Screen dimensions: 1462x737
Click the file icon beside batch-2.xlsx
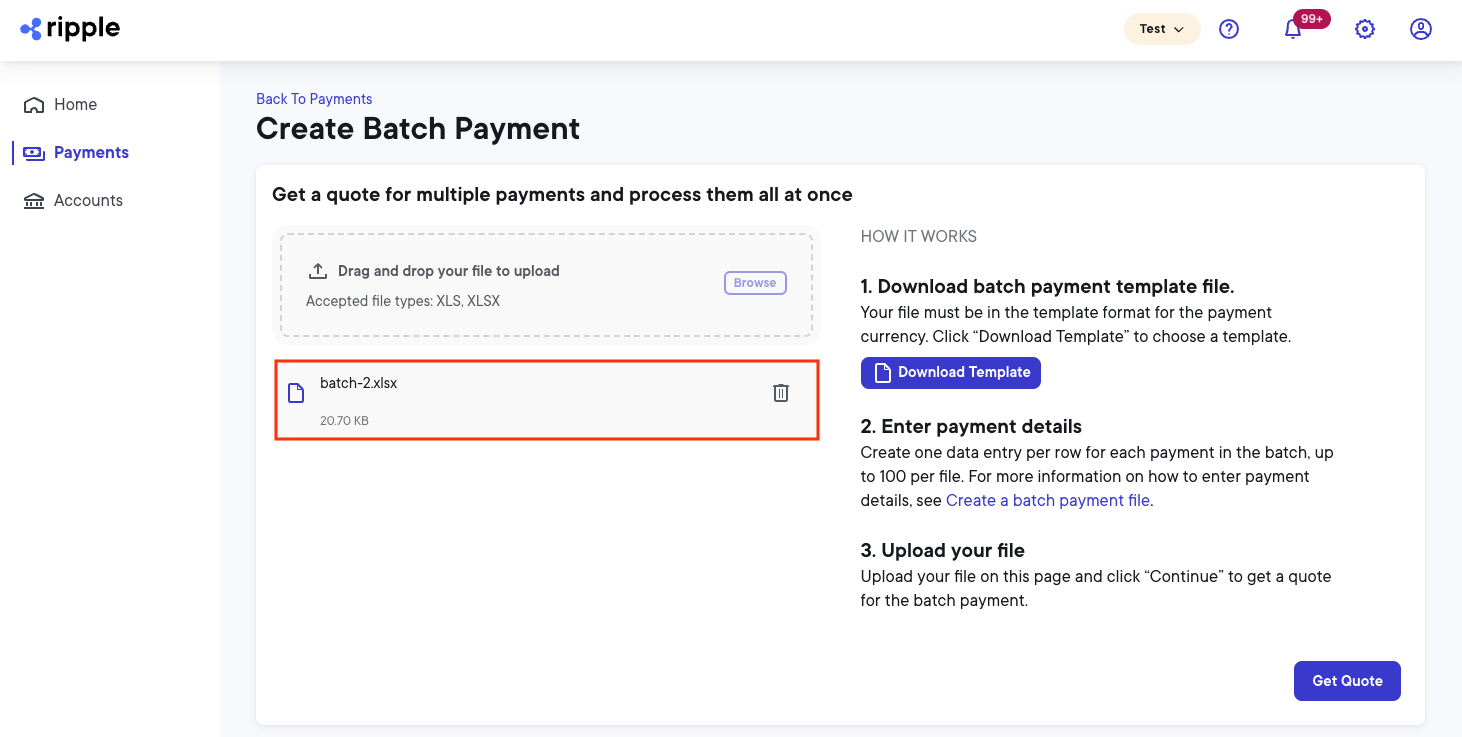pos(295,393)
